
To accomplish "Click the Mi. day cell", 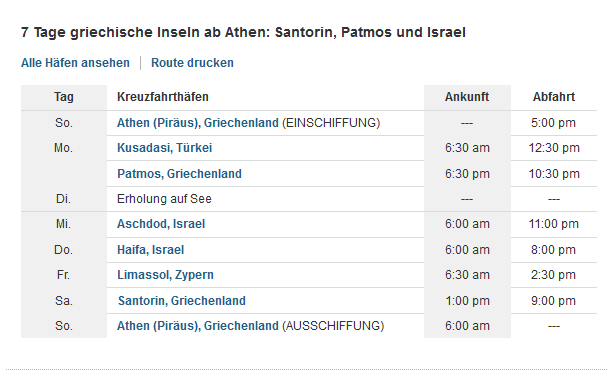I will pyautogui.click(x=63, y=224).
